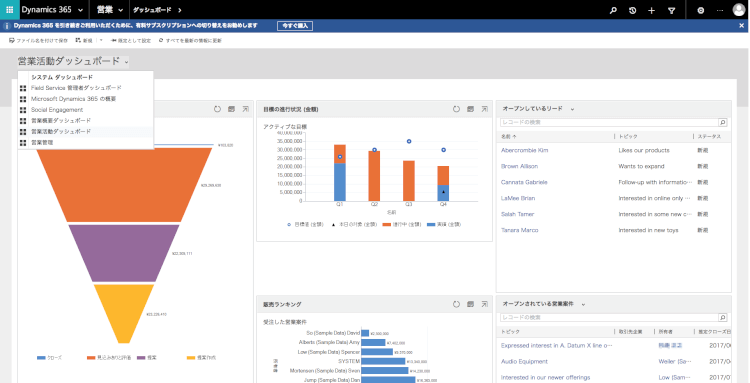The width and height of the screenshot is (750, 383).
Task: Enlarge the 目標の進行状況 chart
Action: (x=485, y=109)
